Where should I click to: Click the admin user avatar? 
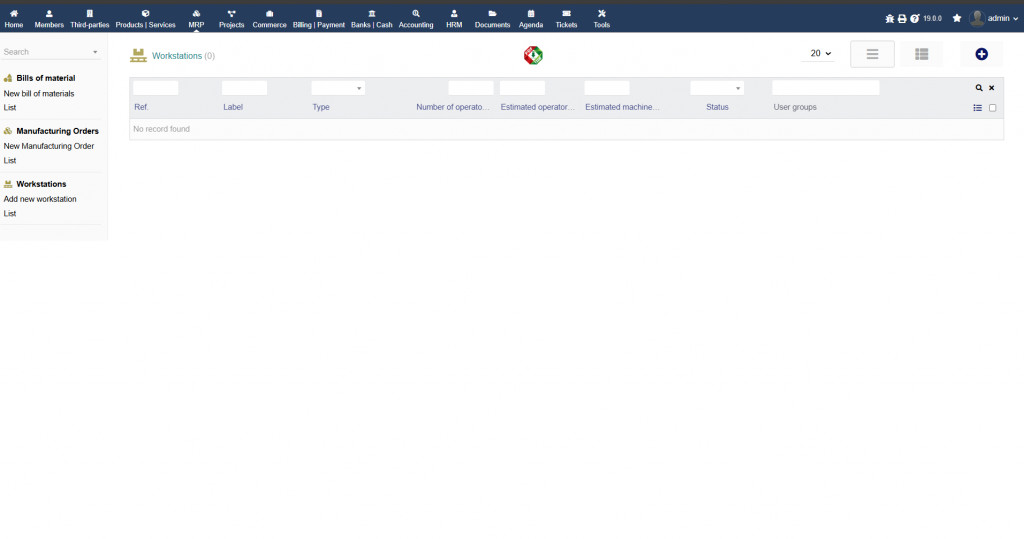pyautogui.click(x=977, y=18)
